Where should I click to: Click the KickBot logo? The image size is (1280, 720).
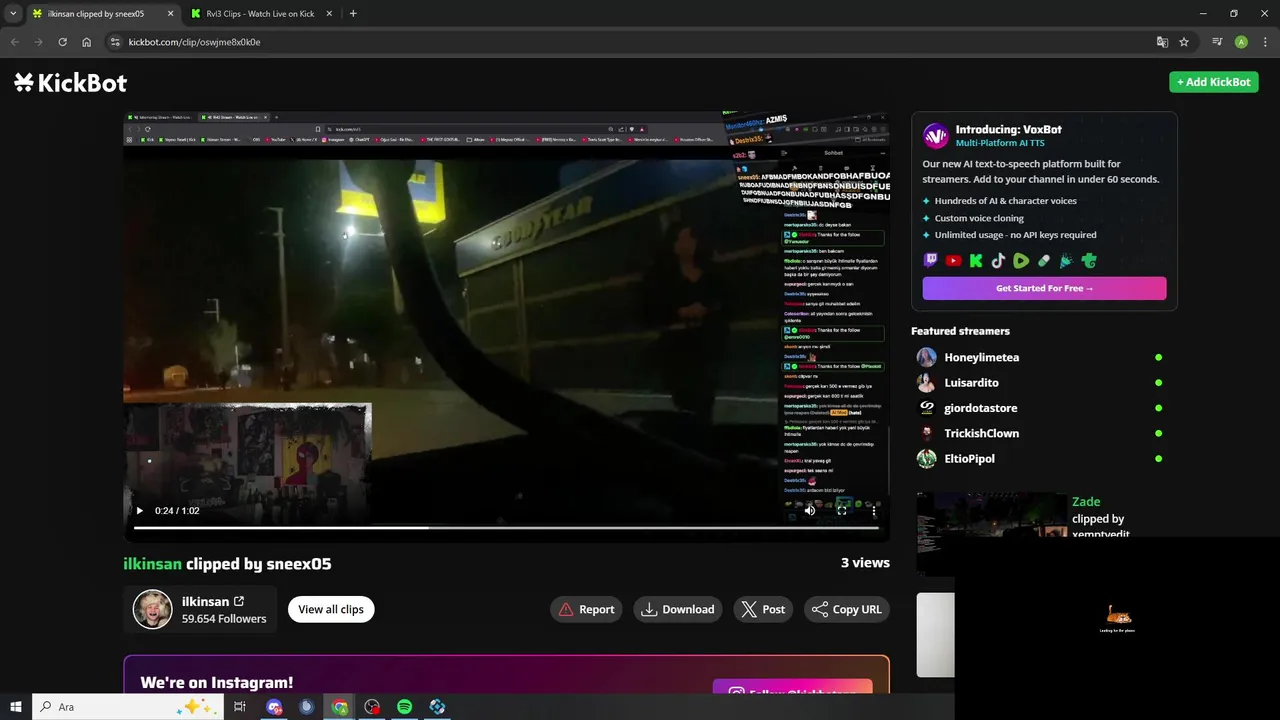tap(70, 82)
